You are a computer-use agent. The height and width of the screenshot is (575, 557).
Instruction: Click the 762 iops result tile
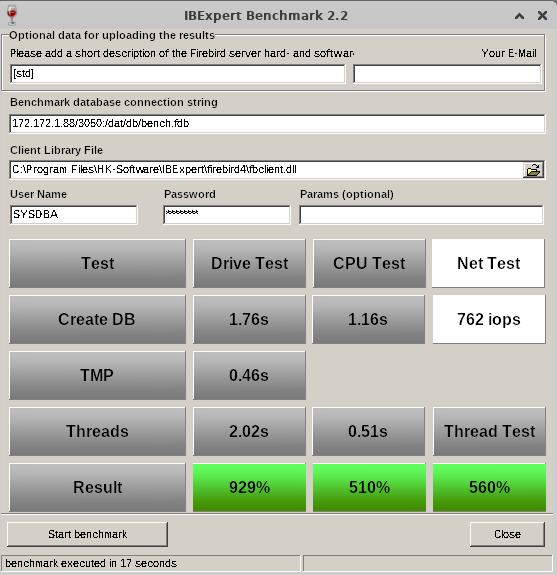pos(489,319)
